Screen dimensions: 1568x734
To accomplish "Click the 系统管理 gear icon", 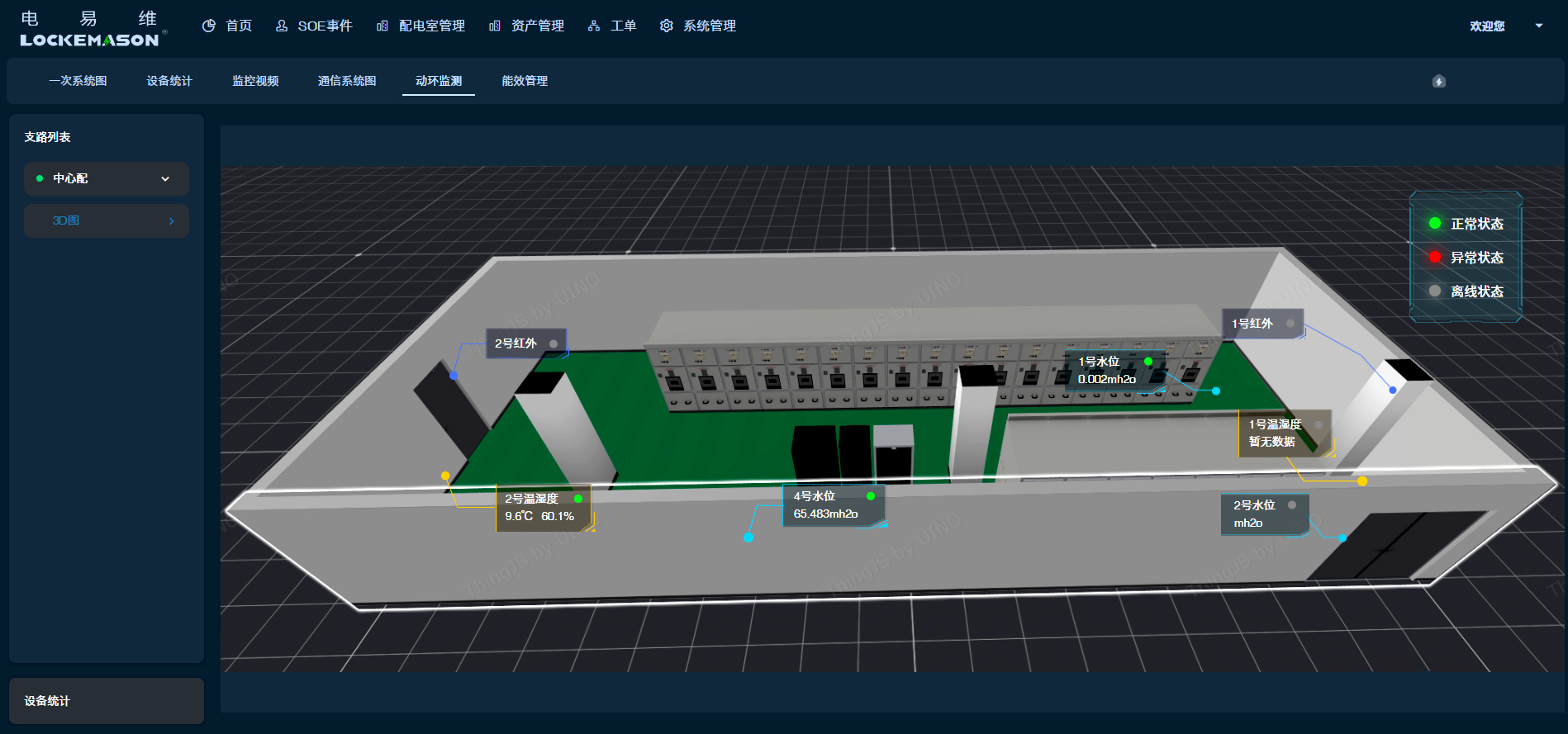I will 667,26.
